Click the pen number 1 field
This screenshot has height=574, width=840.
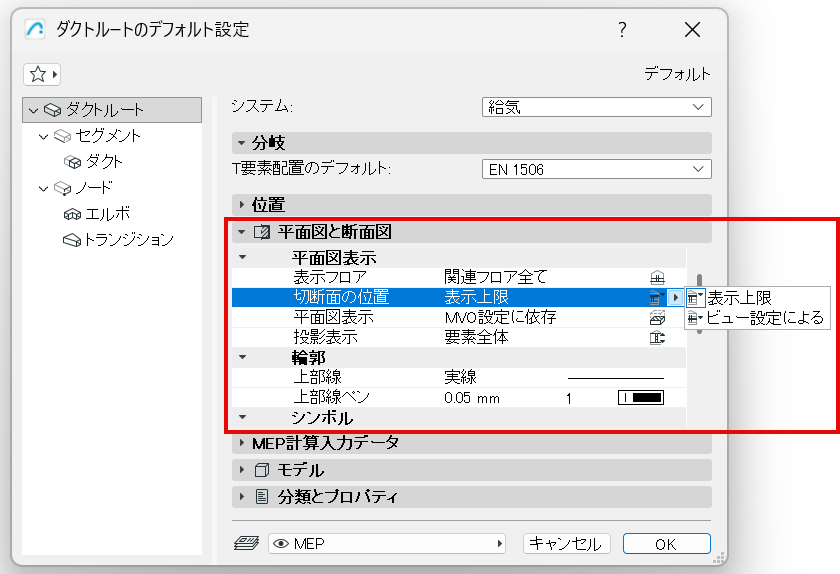coord(569,398)
